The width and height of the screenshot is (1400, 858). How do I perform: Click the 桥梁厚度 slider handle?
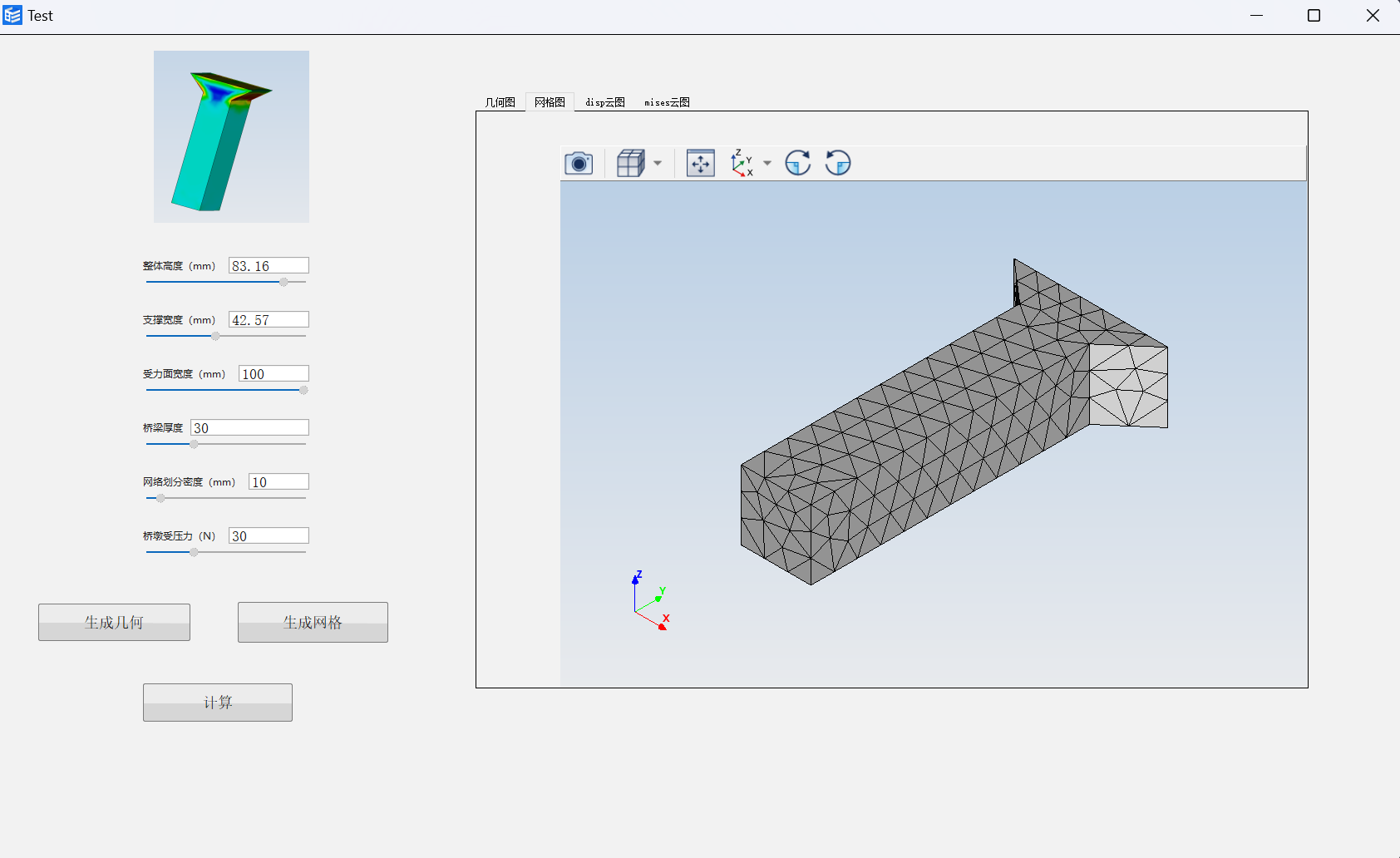[x=194, y=444]
